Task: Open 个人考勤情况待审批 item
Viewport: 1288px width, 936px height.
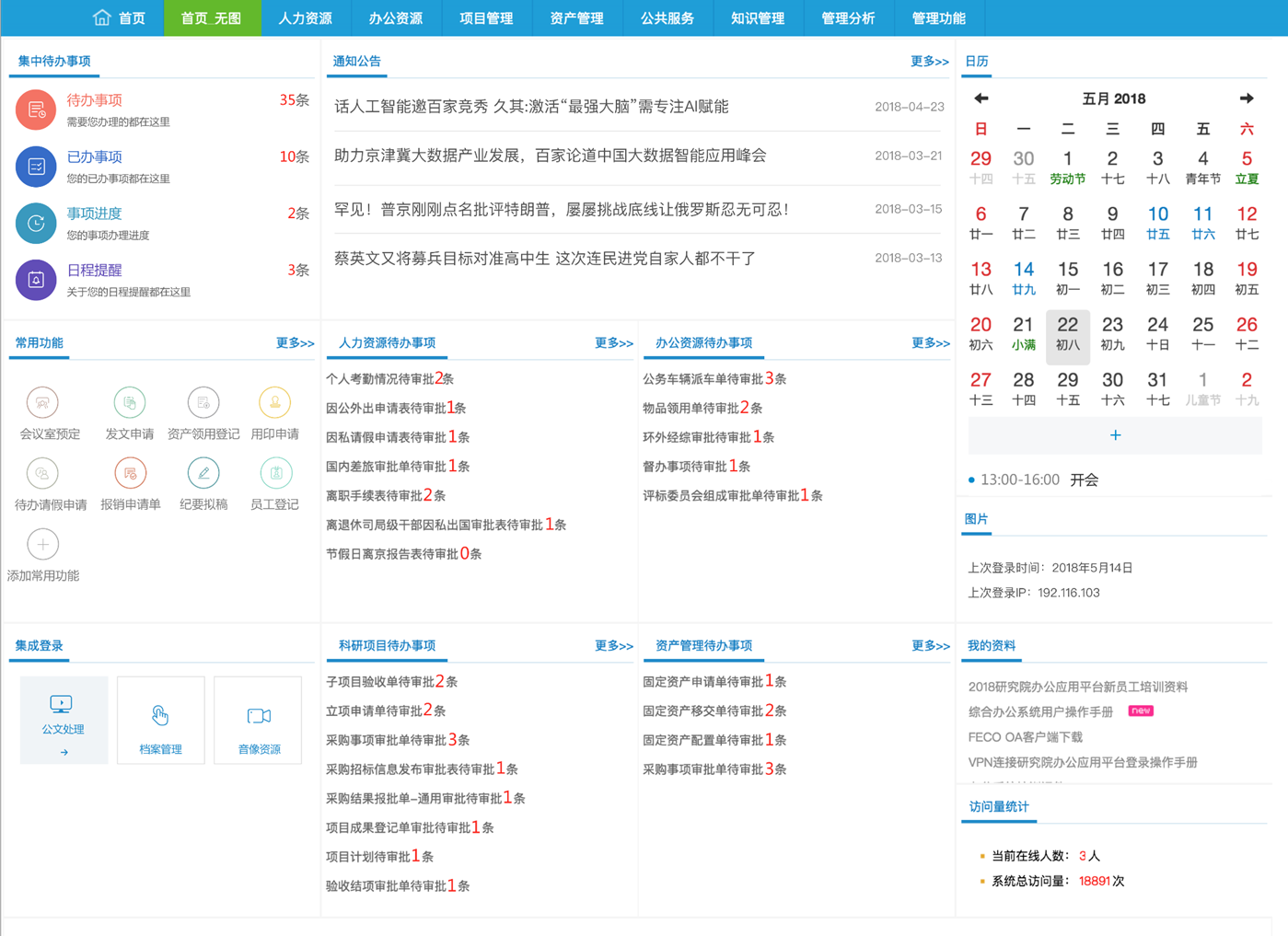Action: (x=389, y=378)
